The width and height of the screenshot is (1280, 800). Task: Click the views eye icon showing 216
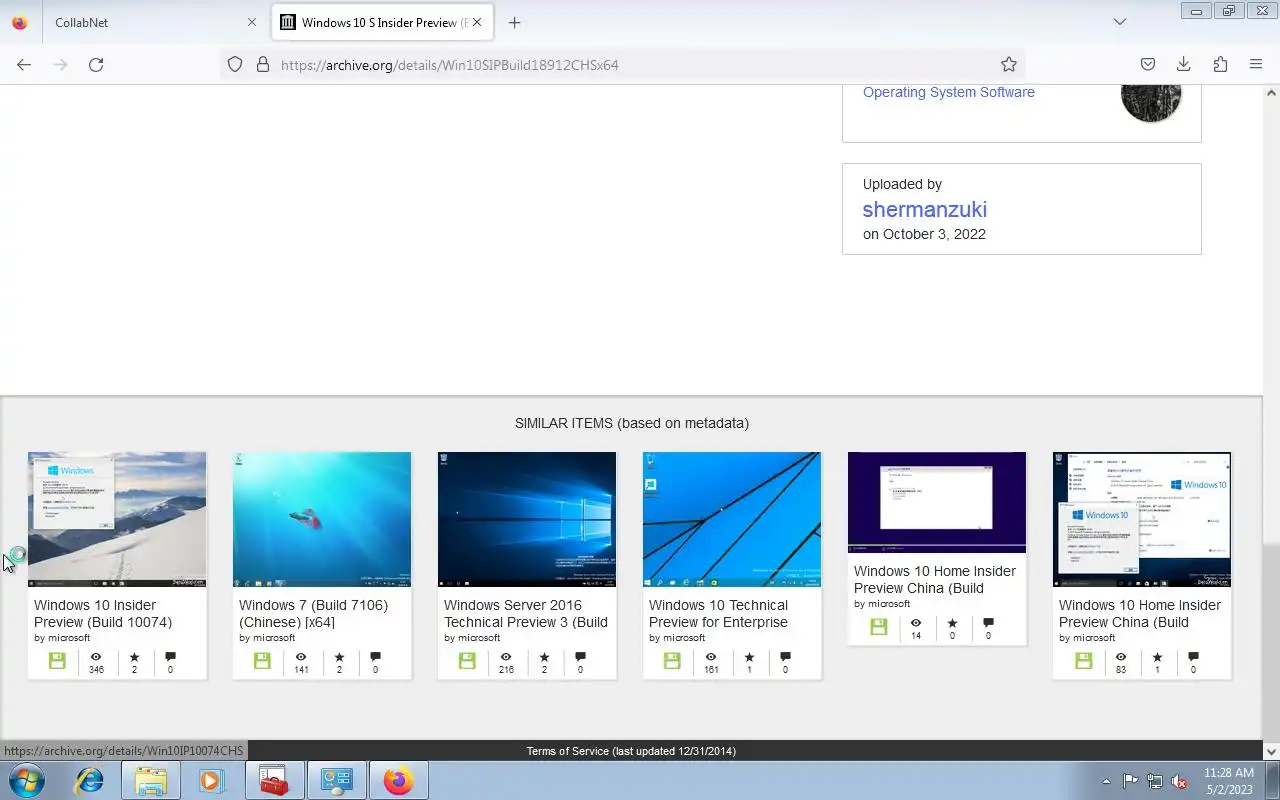pyautogui.click(x=506, y=657)
